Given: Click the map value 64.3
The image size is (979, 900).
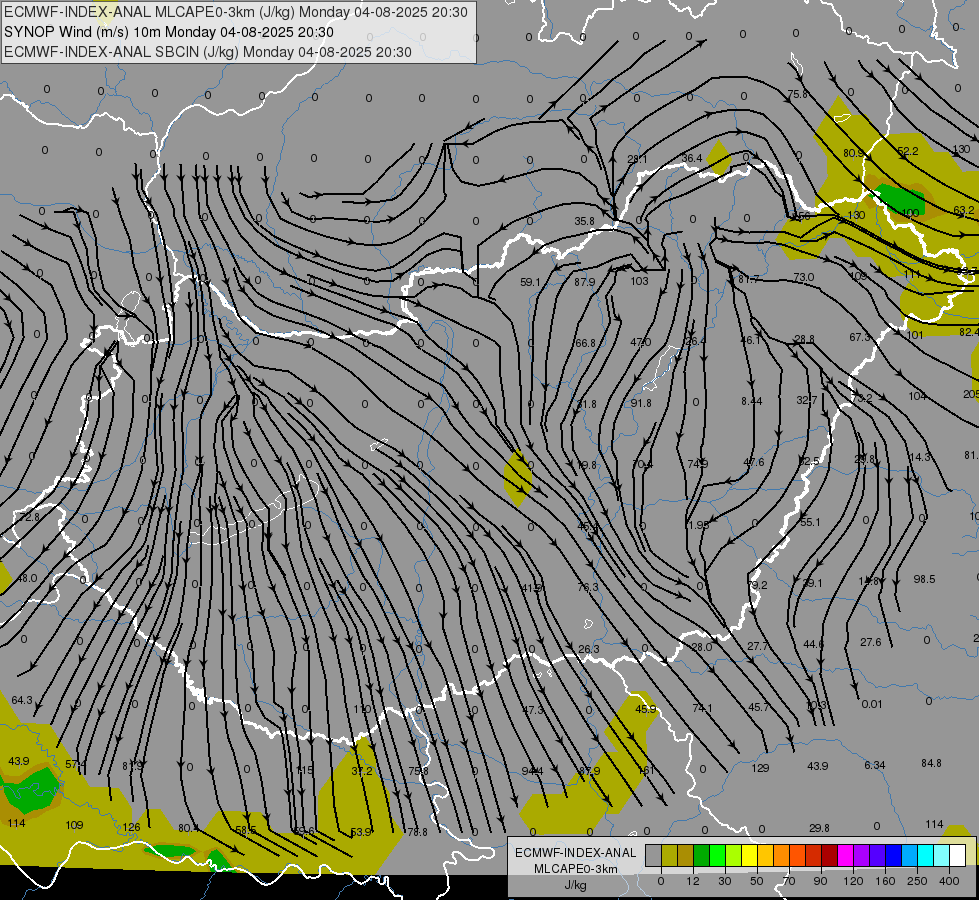Looking at the screenshot, I should [22, 701].
